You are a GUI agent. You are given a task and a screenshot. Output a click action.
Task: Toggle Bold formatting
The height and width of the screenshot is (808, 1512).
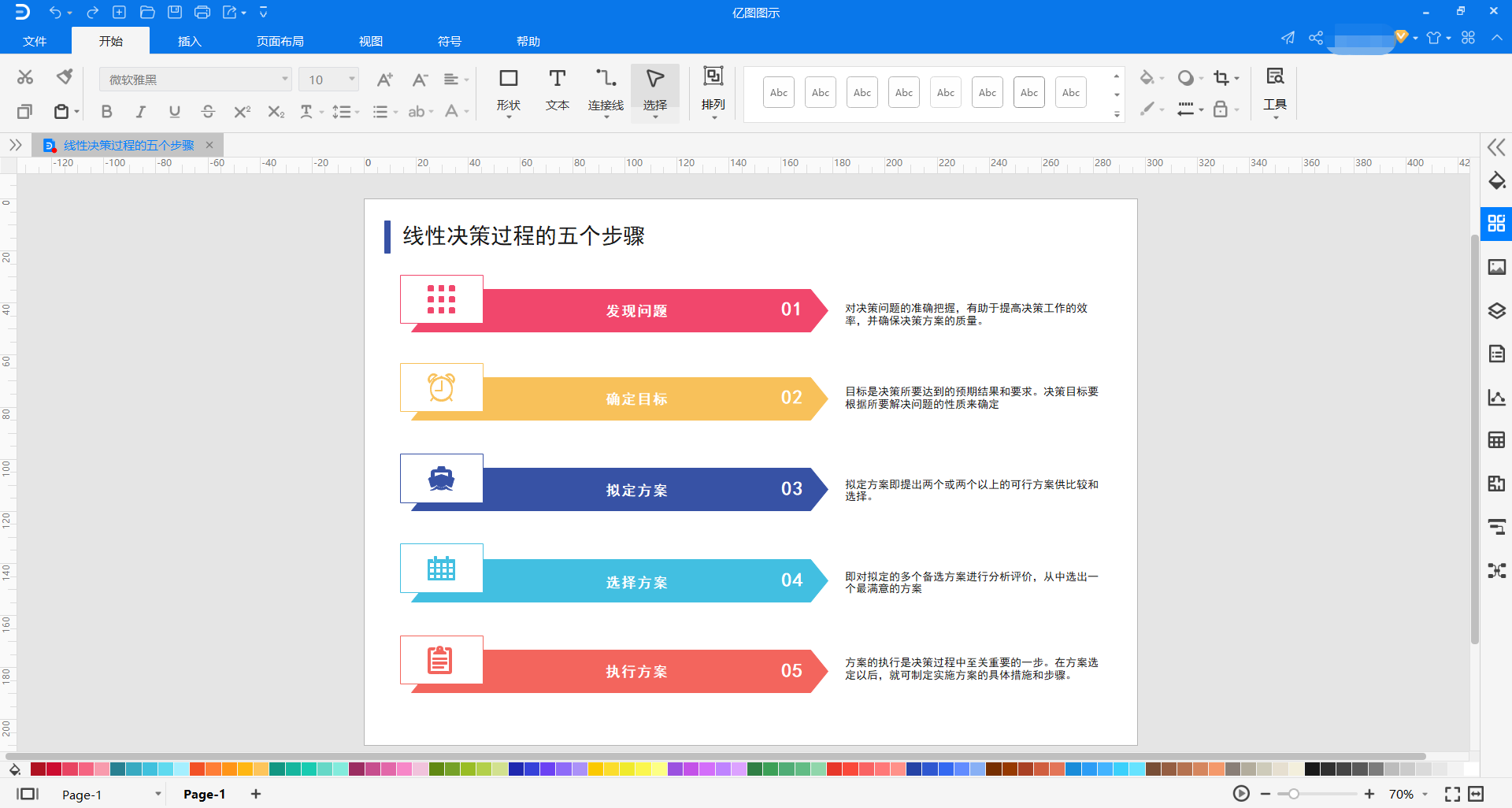point(106,112)
